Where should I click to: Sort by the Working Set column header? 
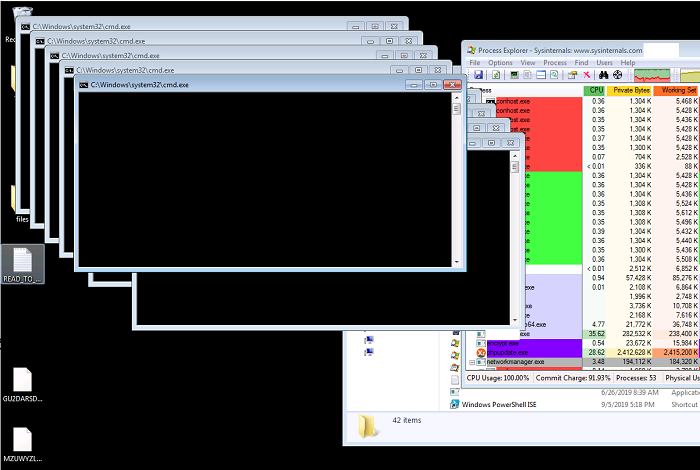[x=683, y=90]
